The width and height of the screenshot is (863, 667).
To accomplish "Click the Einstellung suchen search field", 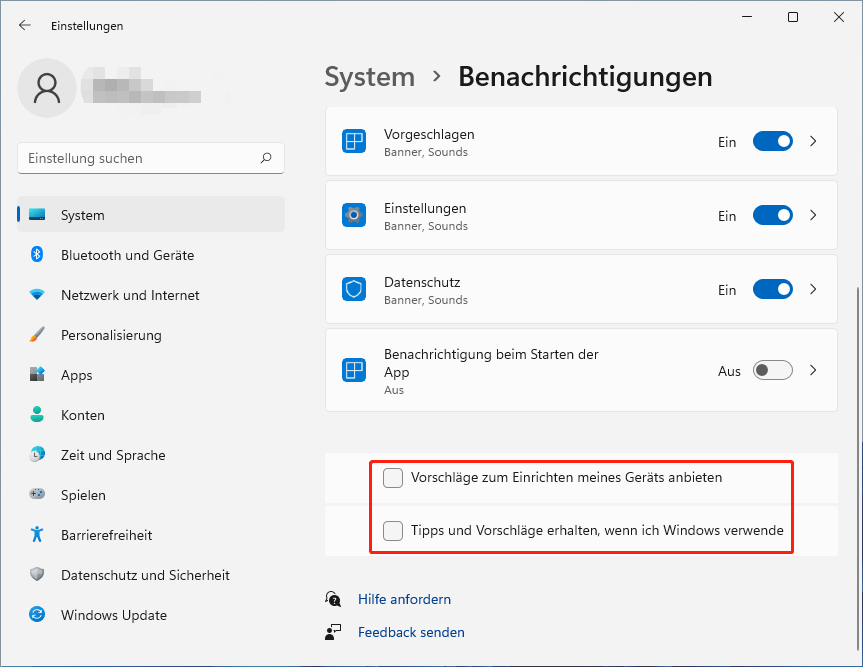I will [x=151, y=158].
